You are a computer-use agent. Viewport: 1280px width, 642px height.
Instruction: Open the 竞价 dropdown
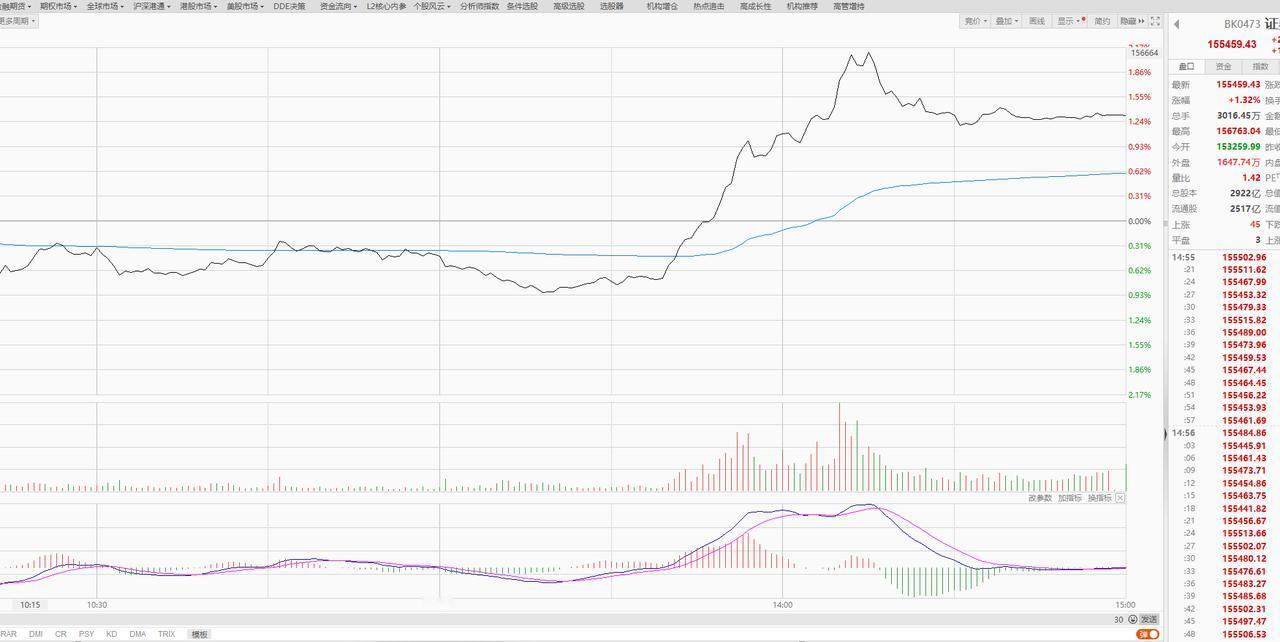(975, 21)
